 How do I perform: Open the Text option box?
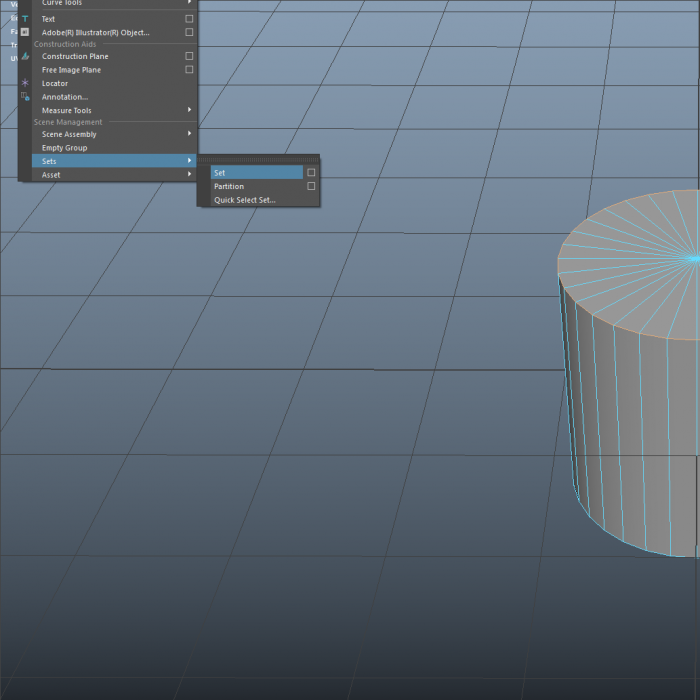[x=189, y=19]
